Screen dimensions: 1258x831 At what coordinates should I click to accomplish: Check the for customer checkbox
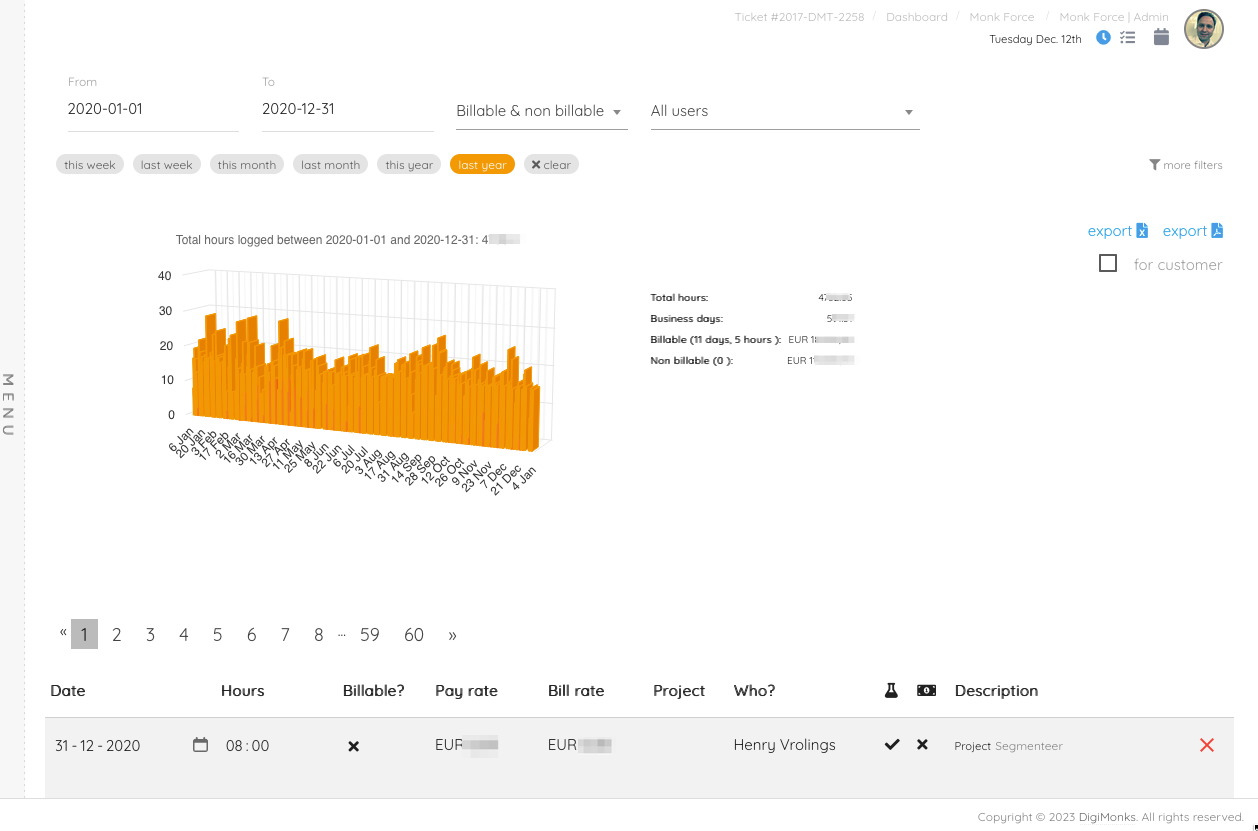coord(1108,263)
